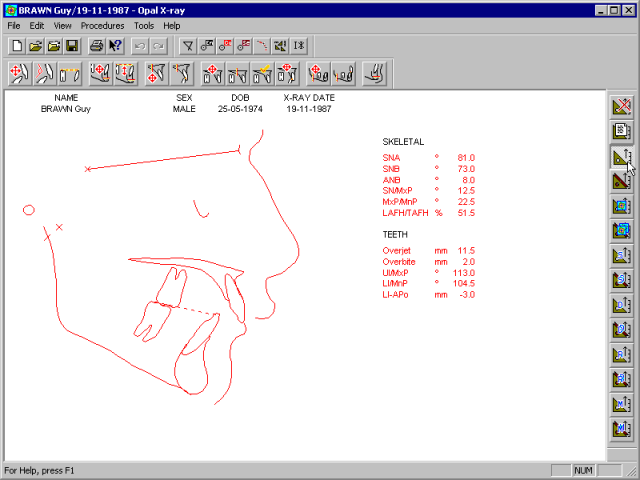The width and height of the screenshot is (640, 480).
Task: Toggle the pressed triangle ruler analysis icon
Action: pyautogui.click(x=622, y=156)
